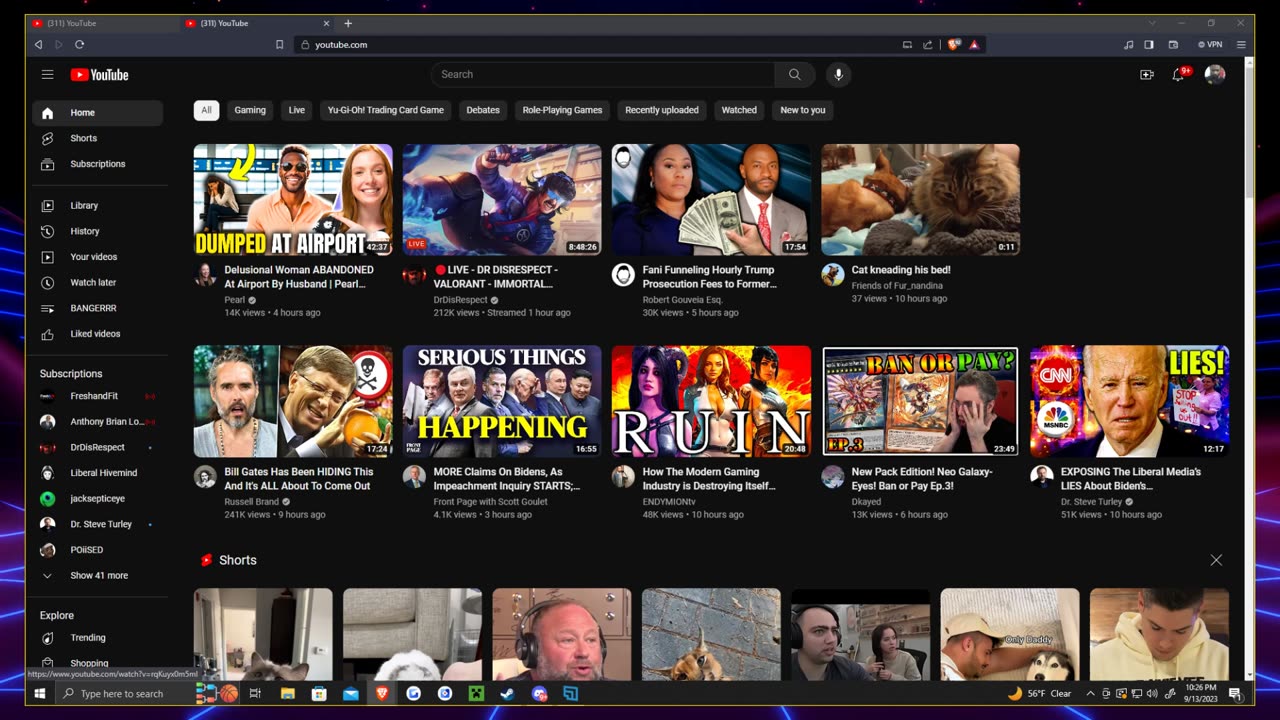
Task: Start voice search with the microphone
Action: click(839, 74)
